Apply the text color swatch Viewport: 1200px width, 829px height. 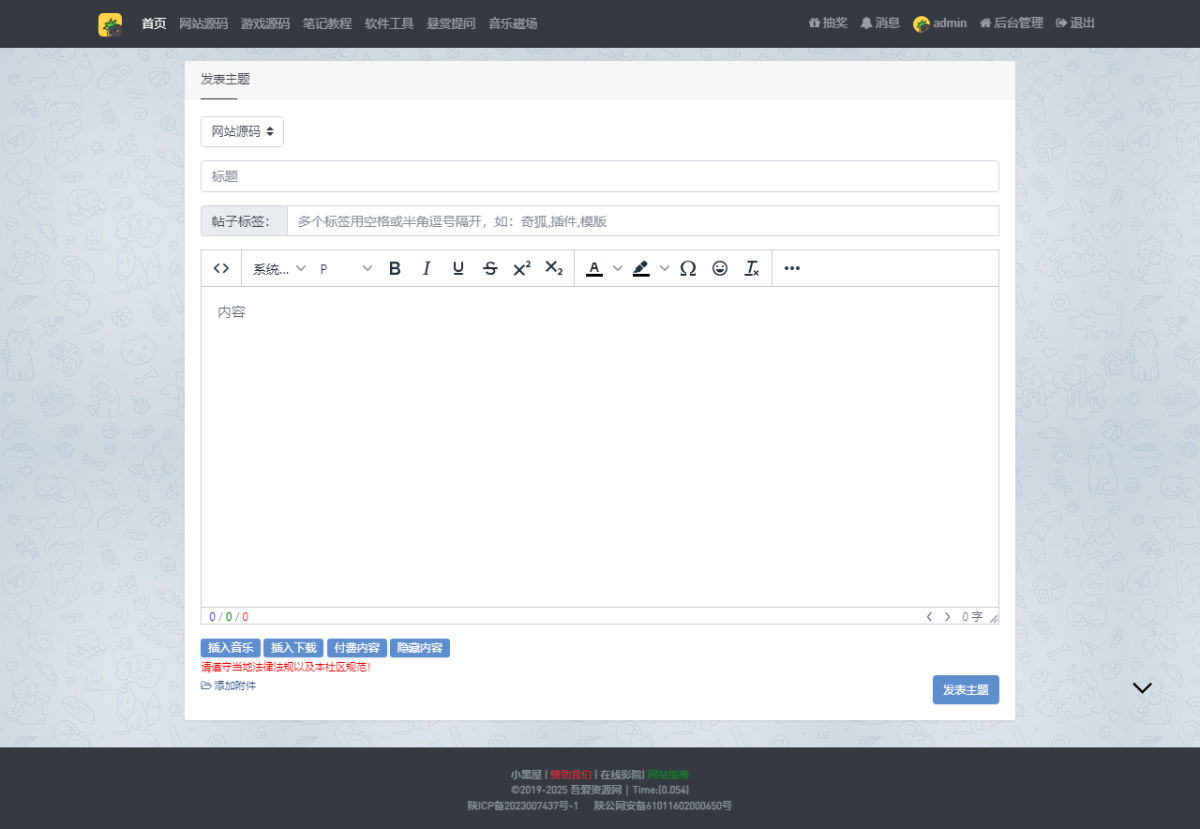pyautogui.click(x=595, y=268)
